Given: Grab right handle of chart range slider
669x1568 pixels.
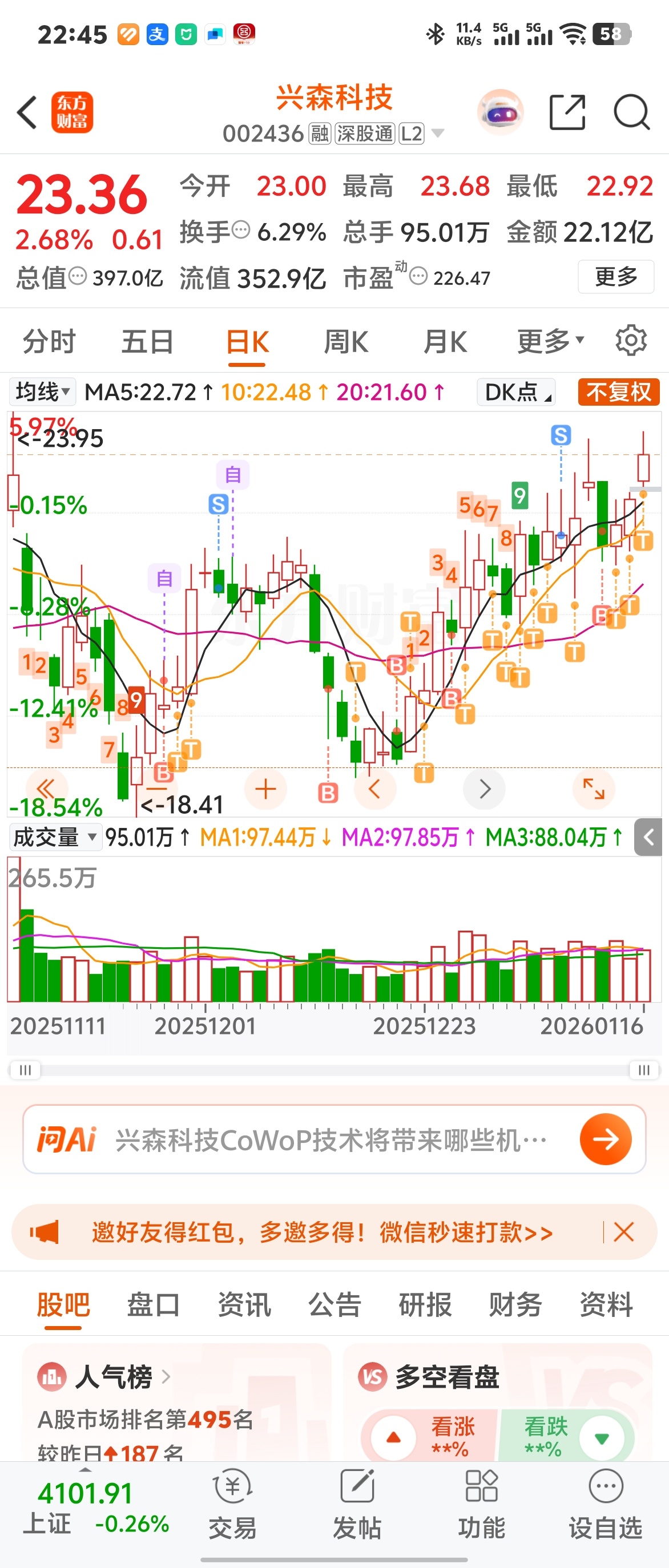Looking at the screenshot, I should click(x=643, y=1069).
